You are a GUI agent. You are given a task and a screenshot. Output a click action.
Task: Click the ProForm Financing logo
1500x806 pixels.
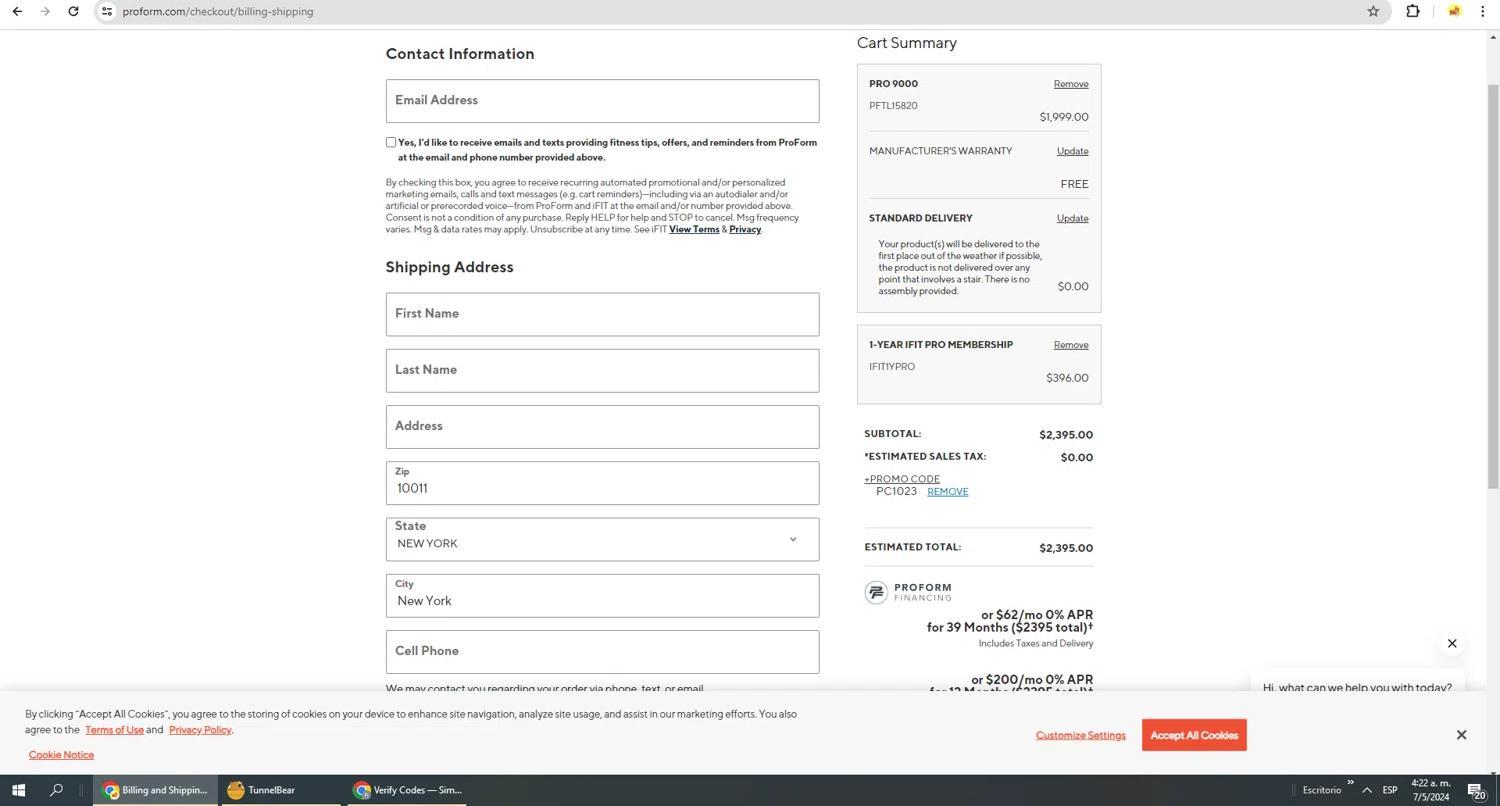pyautogui.click(x=909, y=592)
